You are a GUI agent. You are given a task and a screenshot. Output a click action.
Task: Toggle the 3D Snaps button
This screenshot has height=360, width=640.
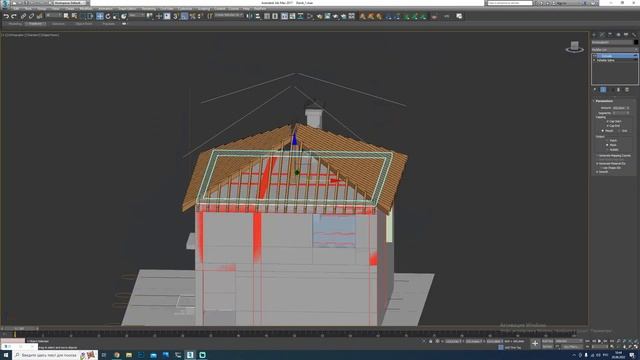[176, 16]
